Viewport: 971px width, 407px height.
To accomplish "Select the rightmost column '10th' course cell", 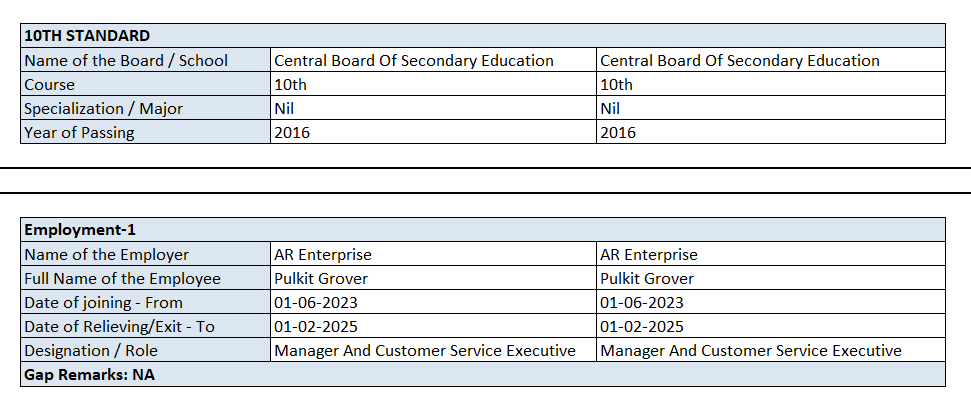I will (x=617, y=84).
